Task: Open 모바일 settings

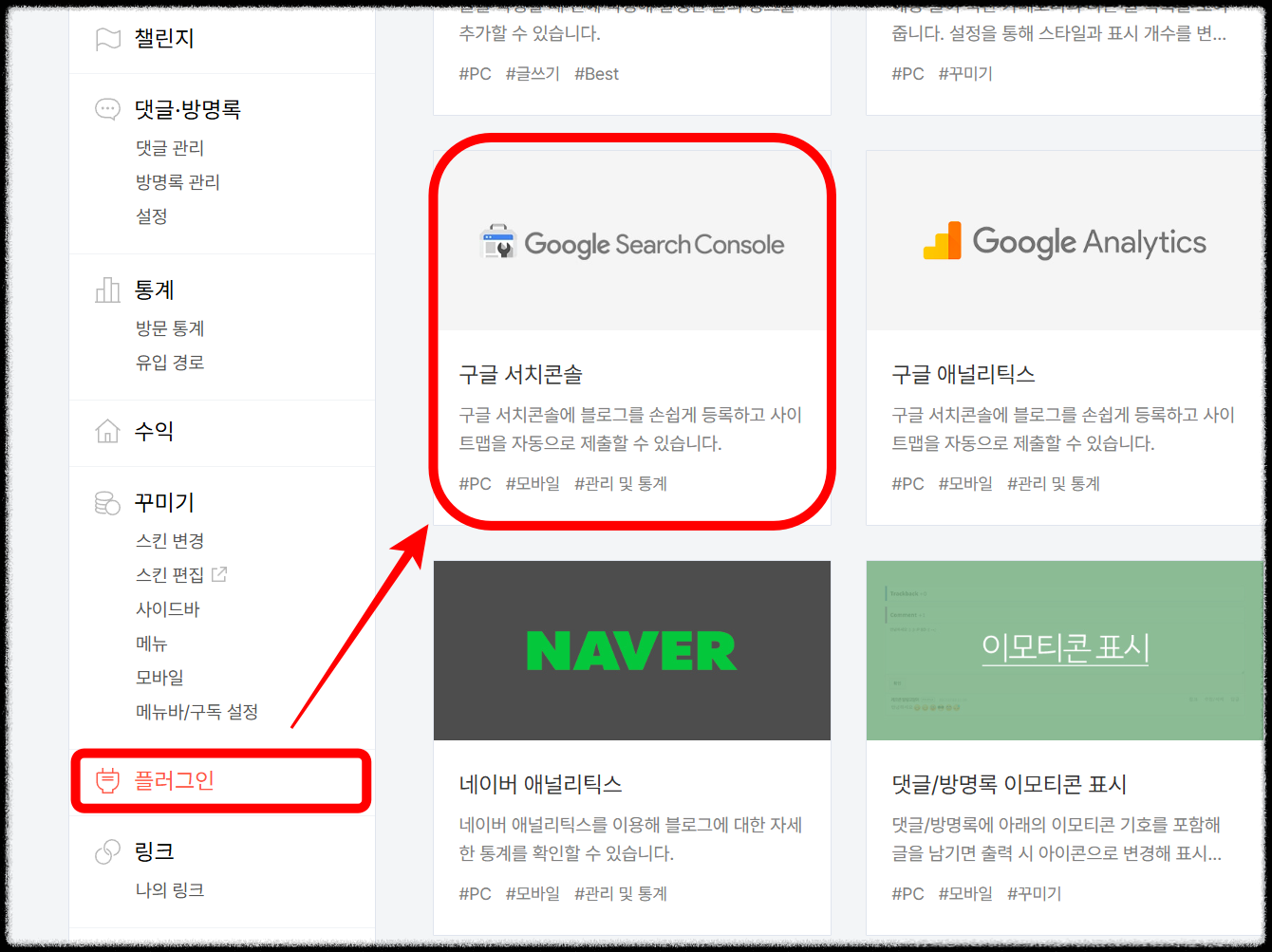Action: [x=159, y=678]
